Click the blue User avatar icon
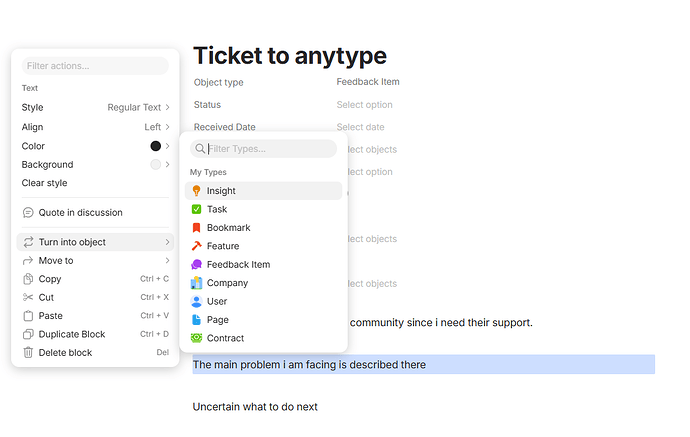The image size is (690, 437). [196, 301]
